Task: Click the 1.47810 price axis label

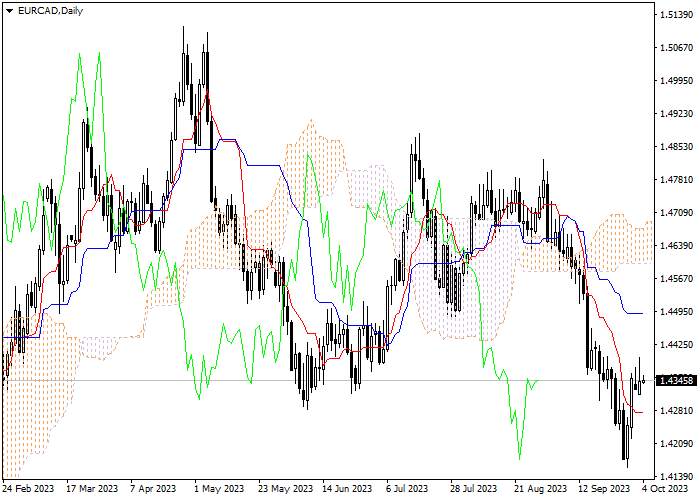Action: [x=677, y=180]
